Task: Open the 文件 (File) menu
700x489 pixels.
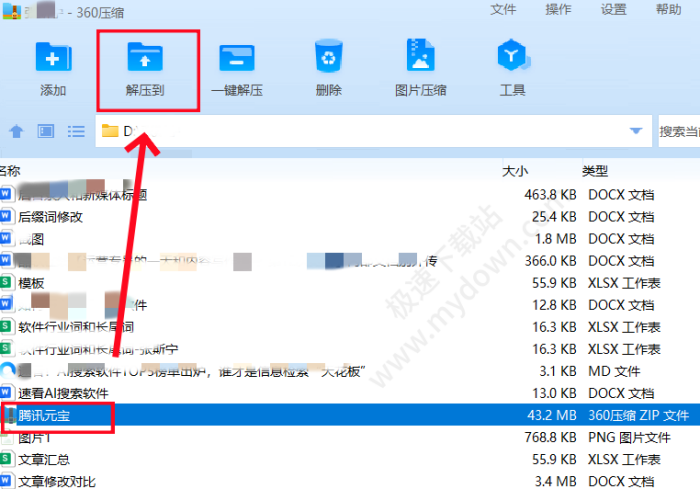Action: pyautogui.click(x=503, y=9)
